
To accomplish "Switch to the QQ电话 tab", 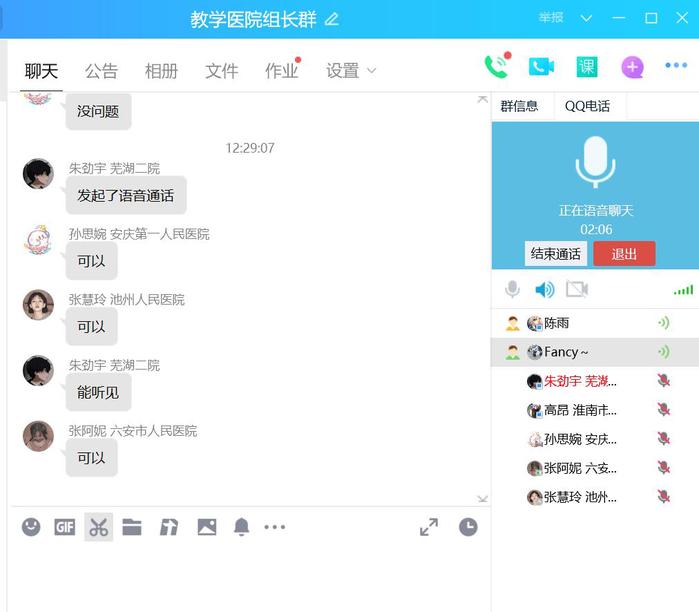I will click(587, 106).
